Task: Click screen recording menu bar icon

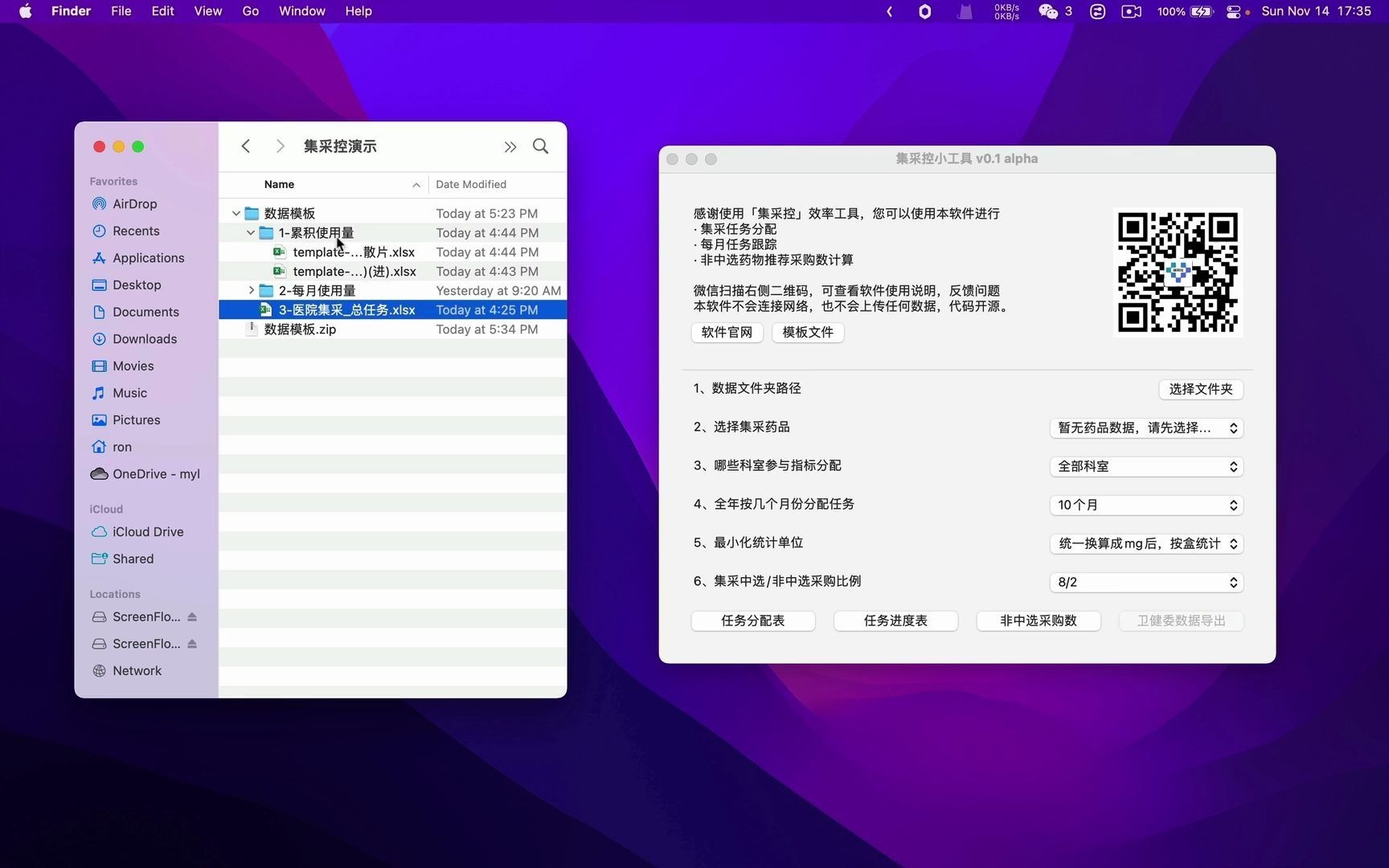Action: coord(1131,11)
